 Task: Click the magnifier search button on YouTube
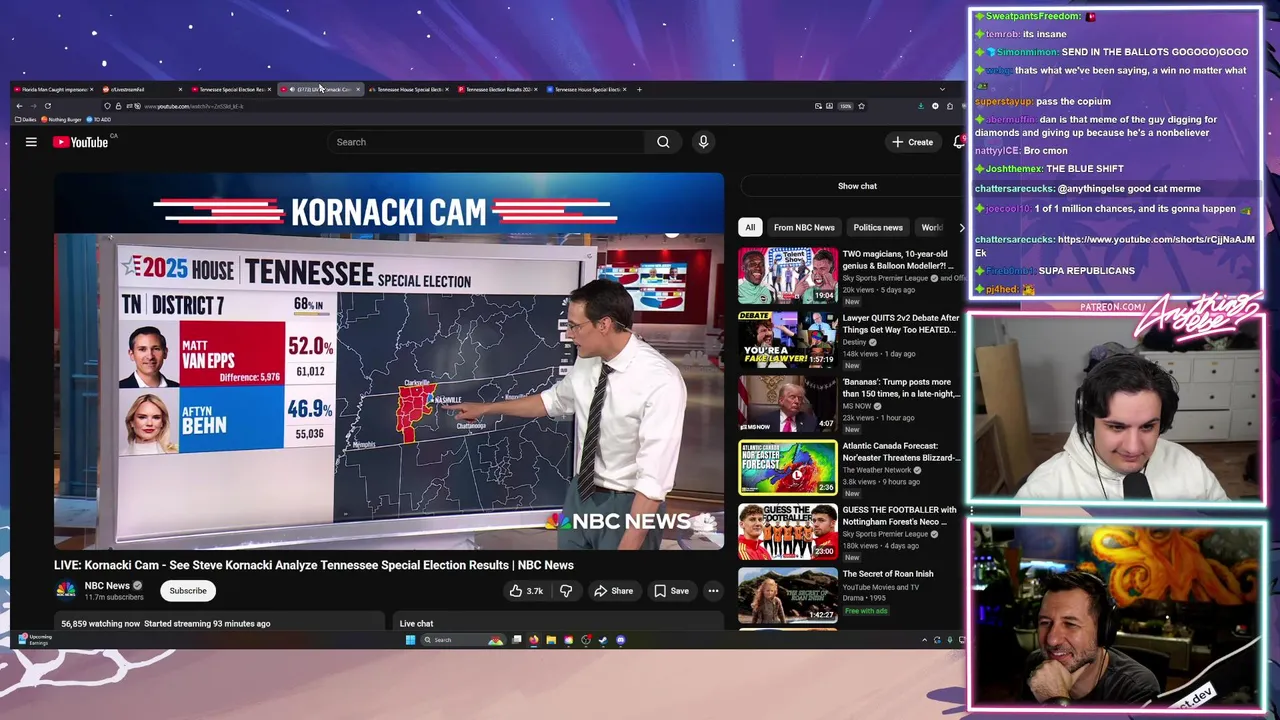663,142
